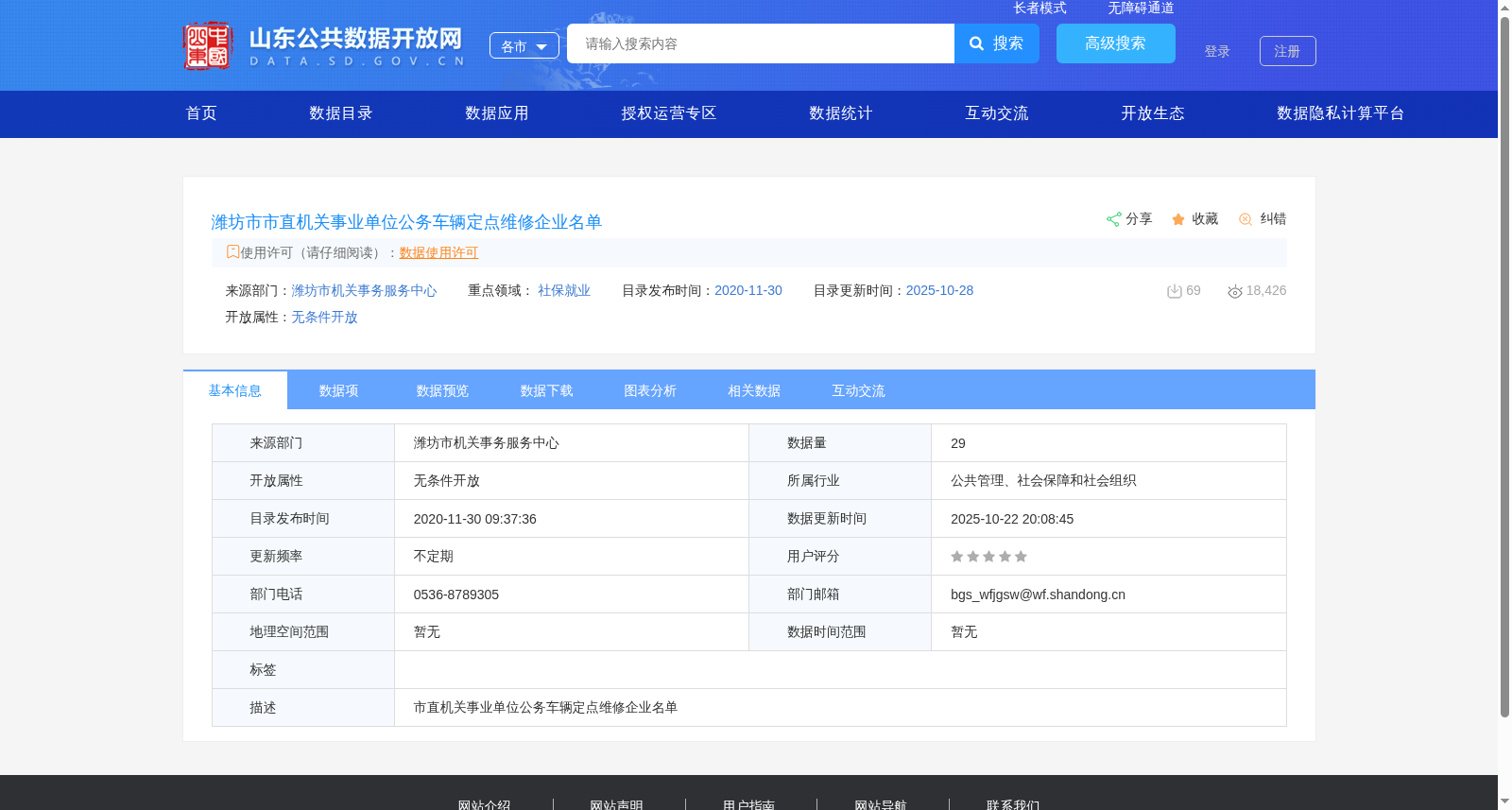Click the dataset title 潍坊市市直机关事业单位公务车辆定点维修企业名单

[406, 222]
